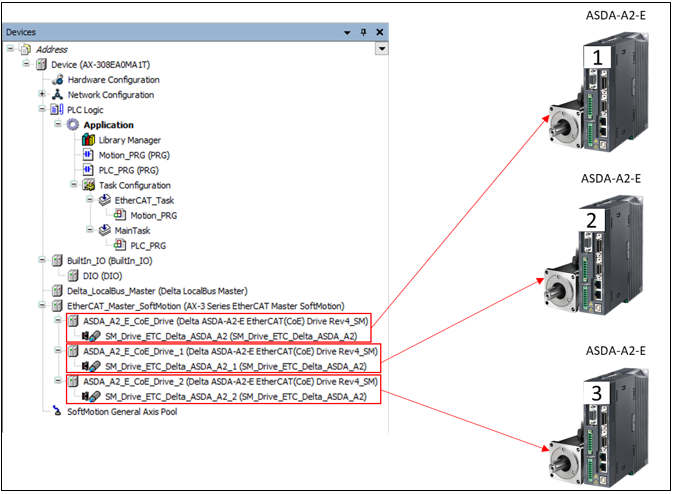Select ASDA_A2_E_CoE_Drive_2 device entry
Viewport: 675px width, 494px height.
pos(230,381)
